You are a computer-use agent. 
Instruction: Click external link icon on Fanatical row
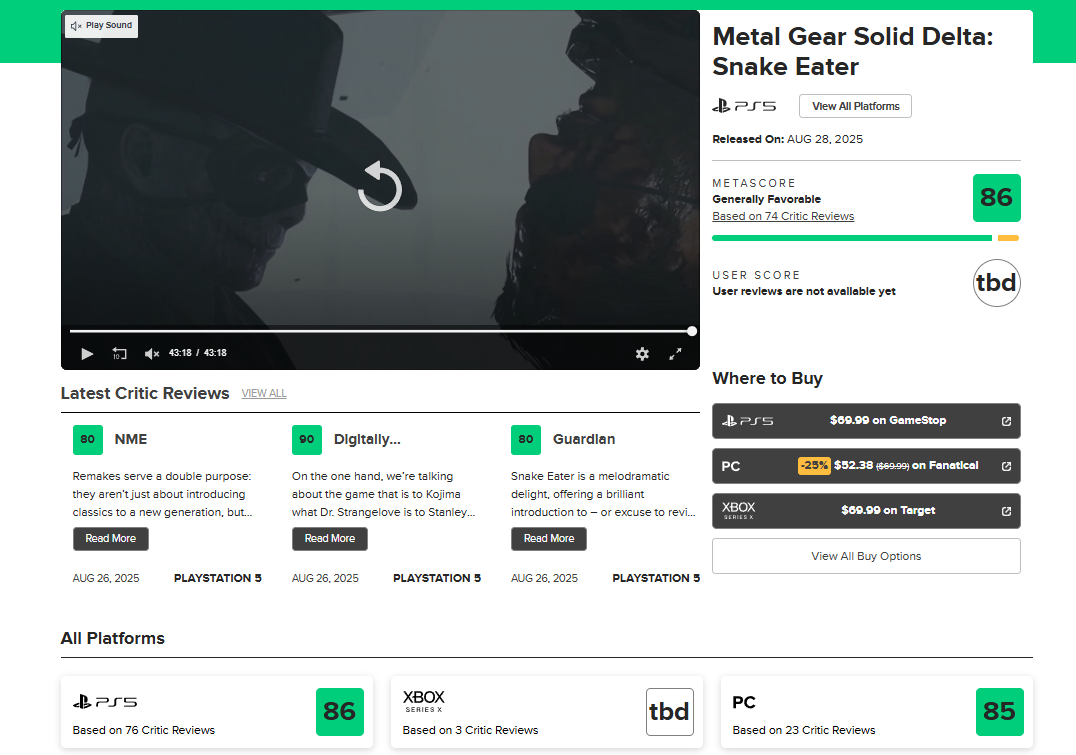(x=1006, y=466)
